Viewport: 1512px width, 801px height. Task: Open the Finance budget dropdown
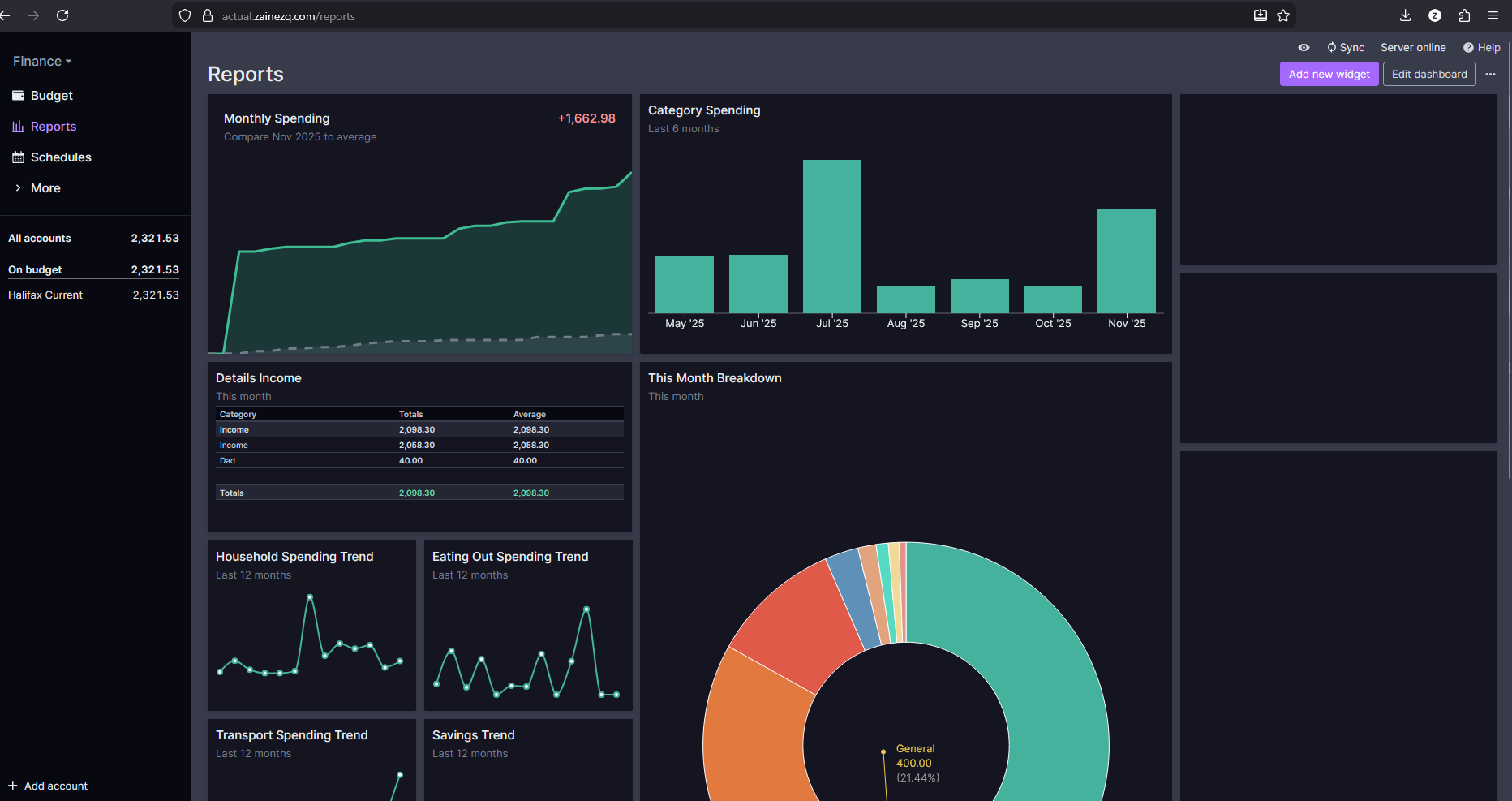[x=42, y=62]
